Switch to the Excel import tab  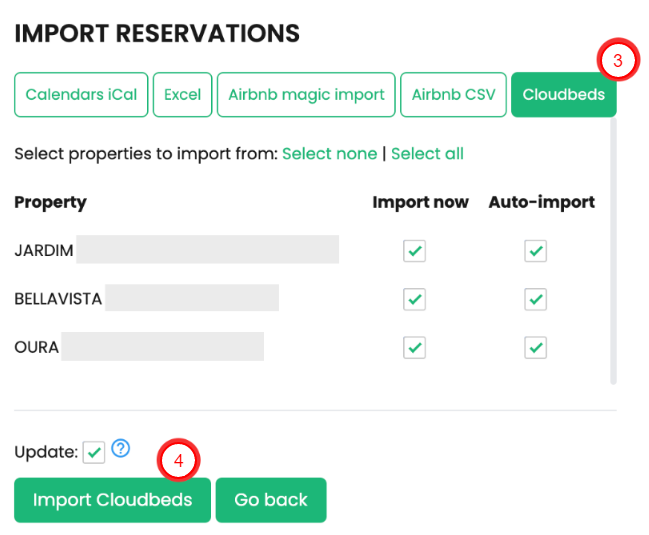click(x=182, y=95)
